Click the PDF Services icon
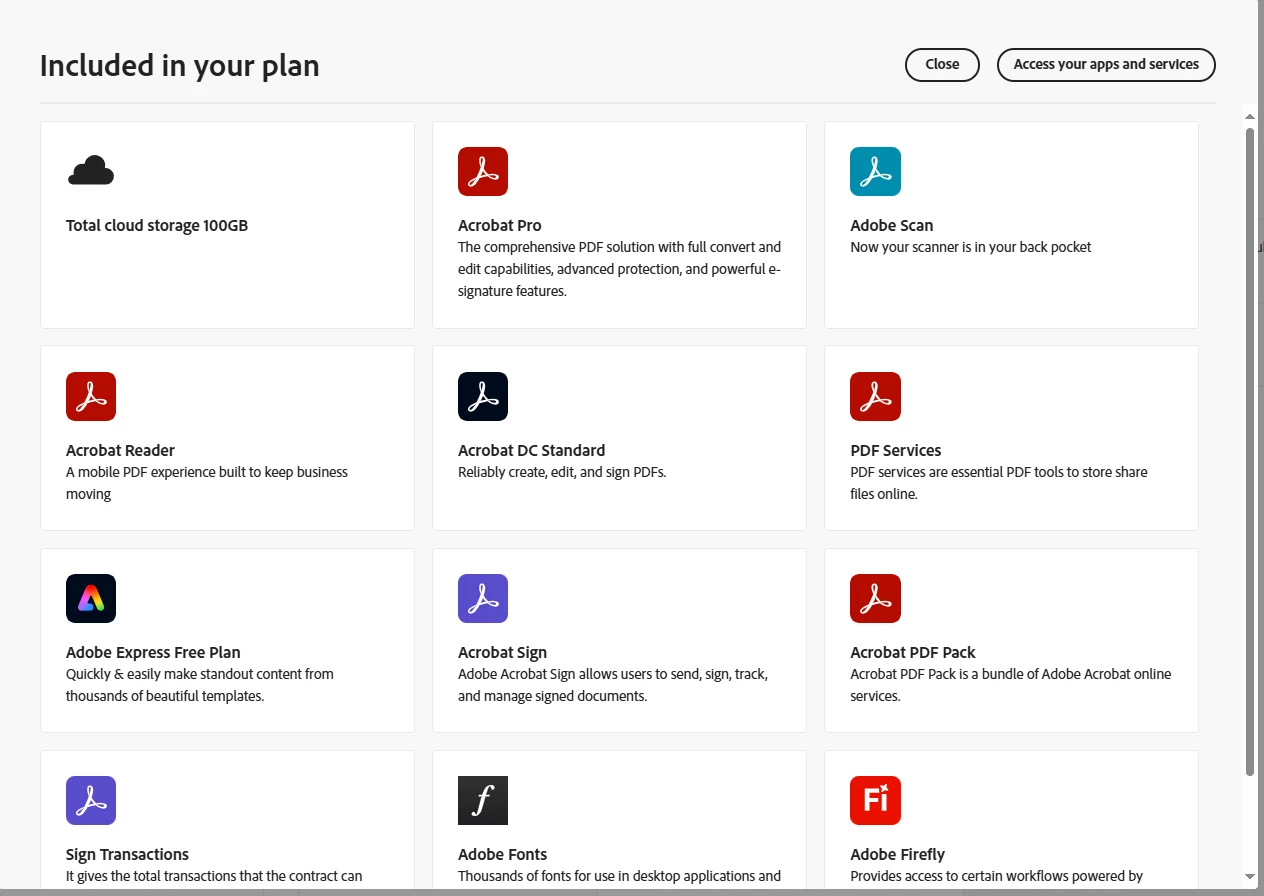Screen dimensions: 1264x896 [875, 396]
